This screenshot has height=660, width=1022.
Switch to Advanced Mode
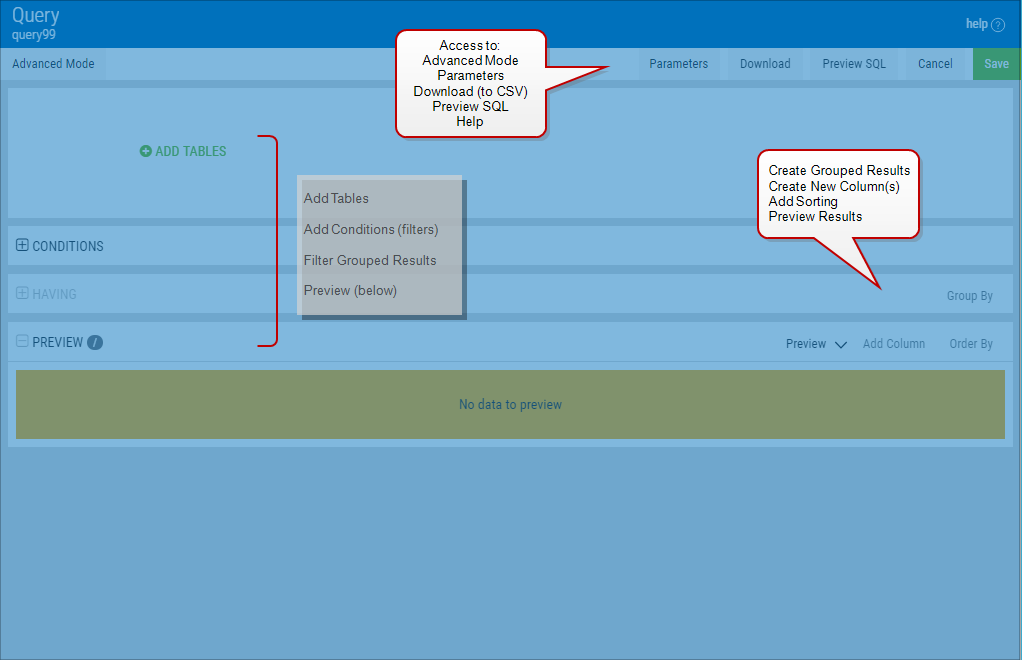click(52, 63)
